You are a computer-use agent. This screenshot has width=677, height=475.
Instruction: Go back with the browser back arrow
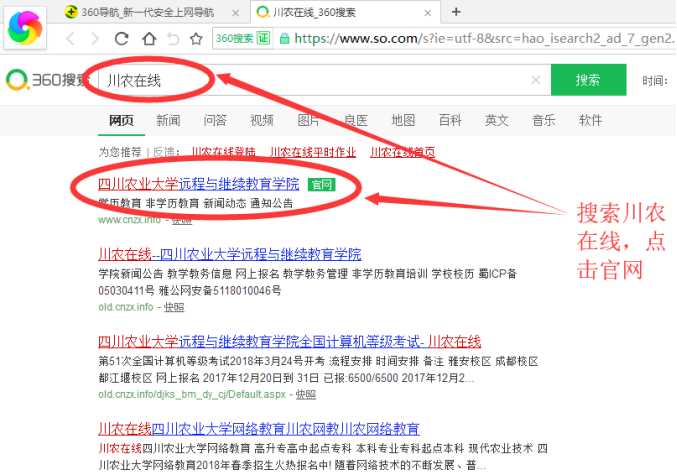tap(71, 39)
